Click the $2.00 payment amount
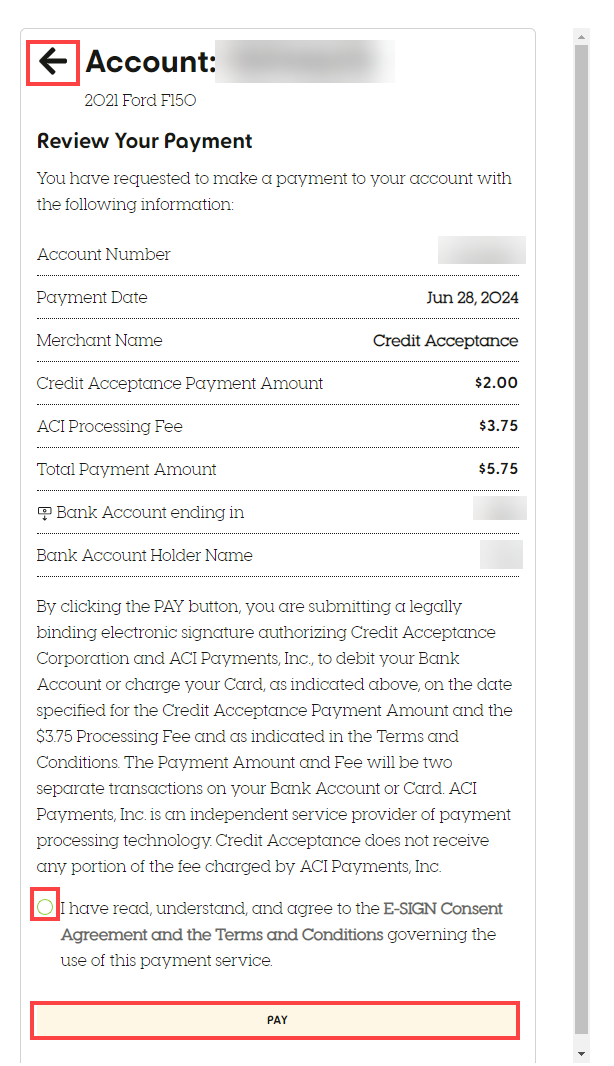Image resolution: width=614 pixels, height=1066 pixels. pos(496,384)
